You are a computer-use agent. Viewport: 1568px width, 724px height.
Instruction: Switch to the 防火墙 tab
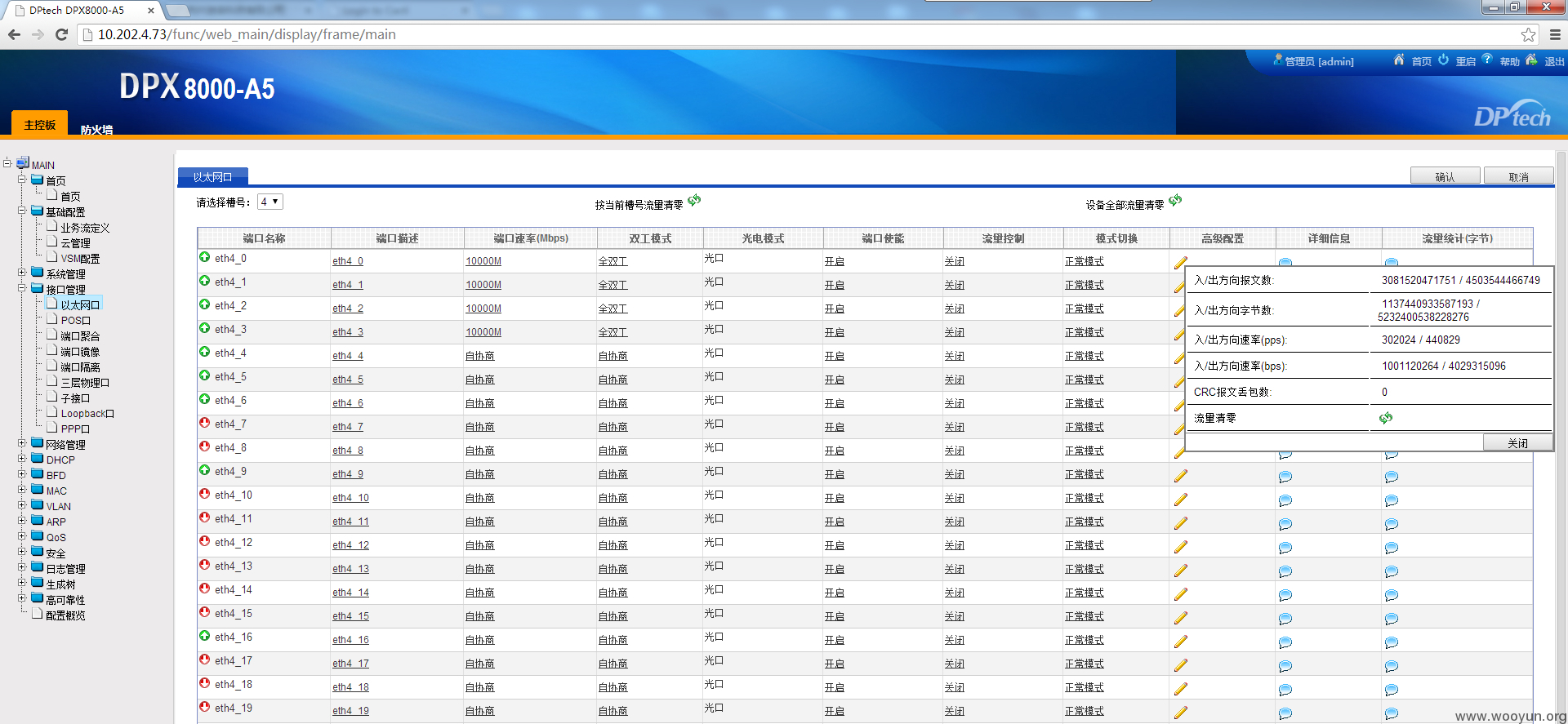pos(96,129)
